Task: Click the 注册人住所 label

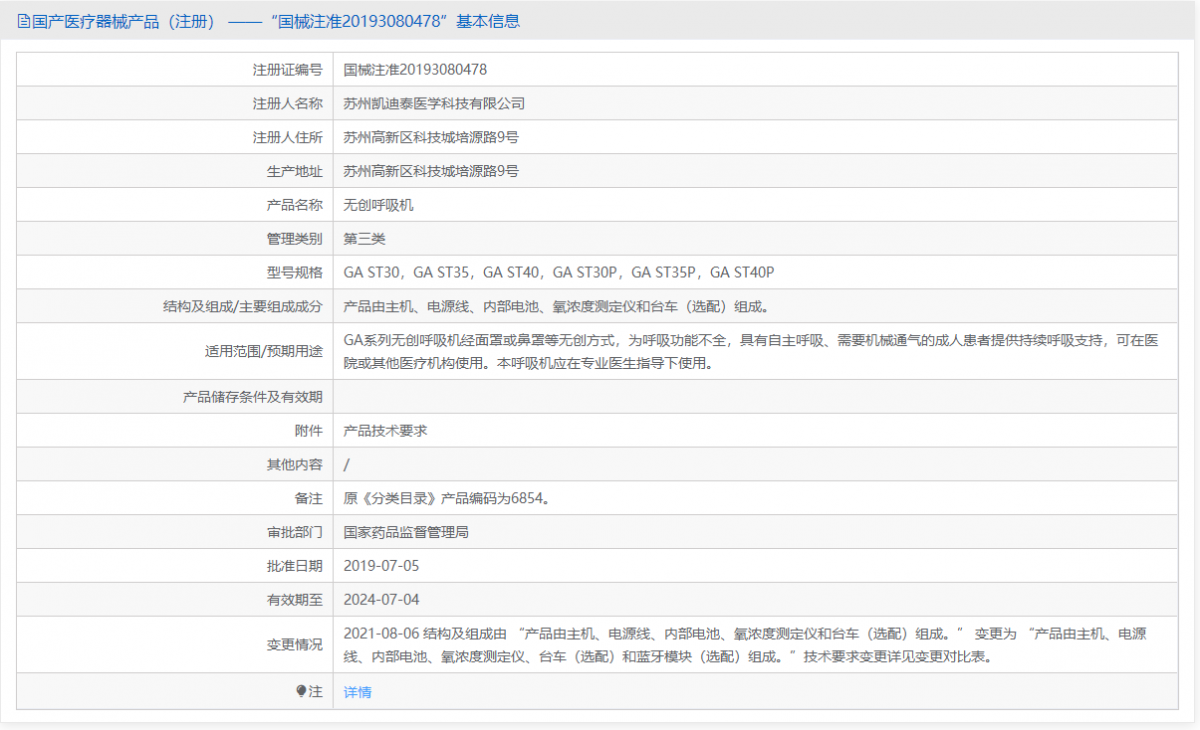Action: coord(288,137)
